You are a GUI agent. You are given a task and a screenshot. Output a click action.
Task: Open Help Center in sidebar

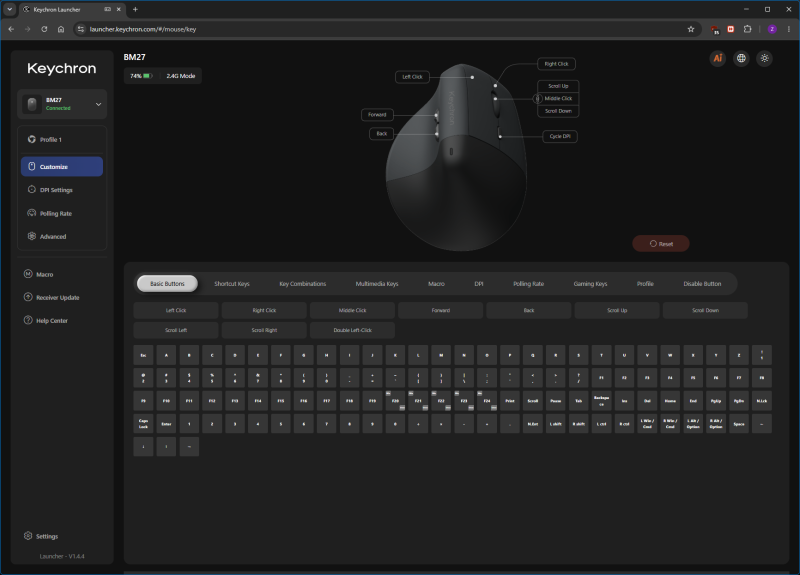(46, 320)
